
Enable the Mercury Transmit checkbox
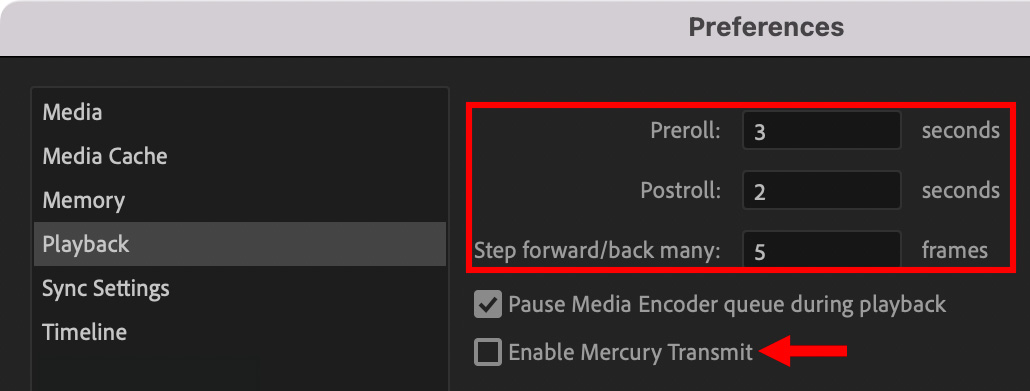487,352
